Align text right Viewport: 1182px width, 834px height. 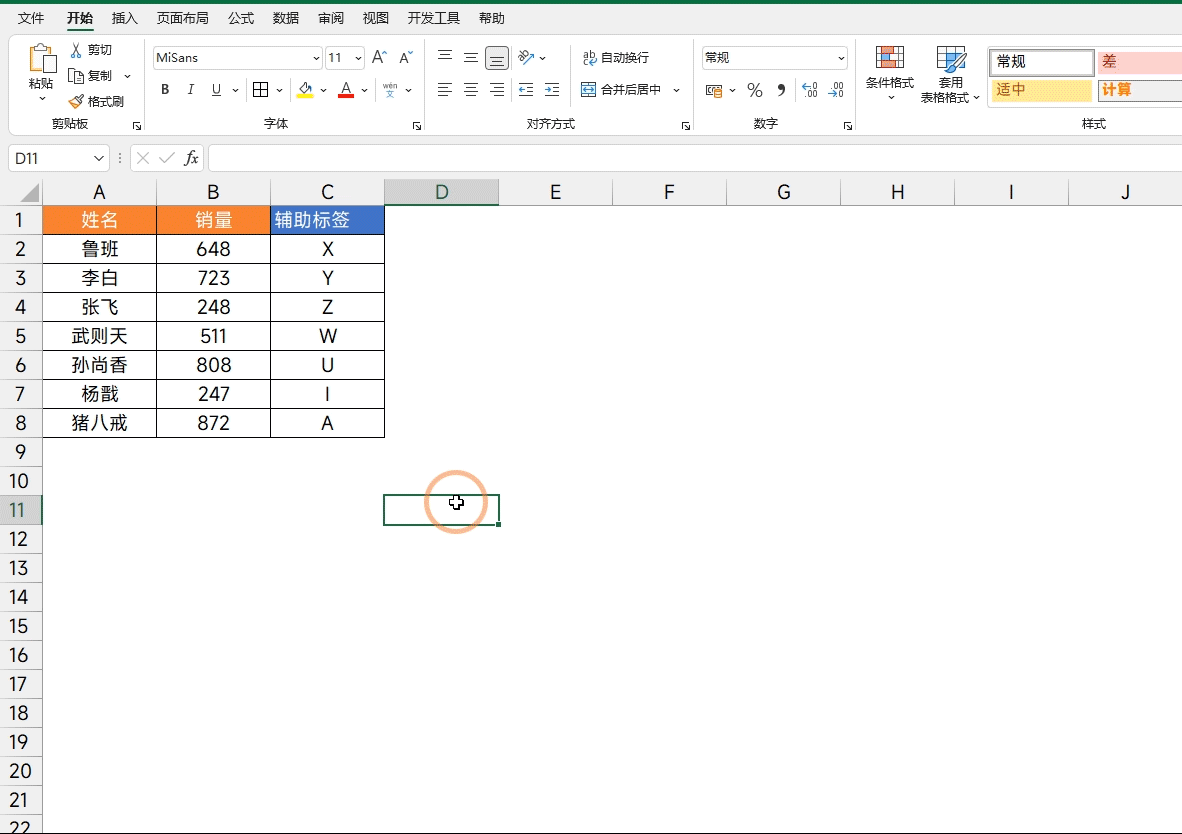[497, 90]
